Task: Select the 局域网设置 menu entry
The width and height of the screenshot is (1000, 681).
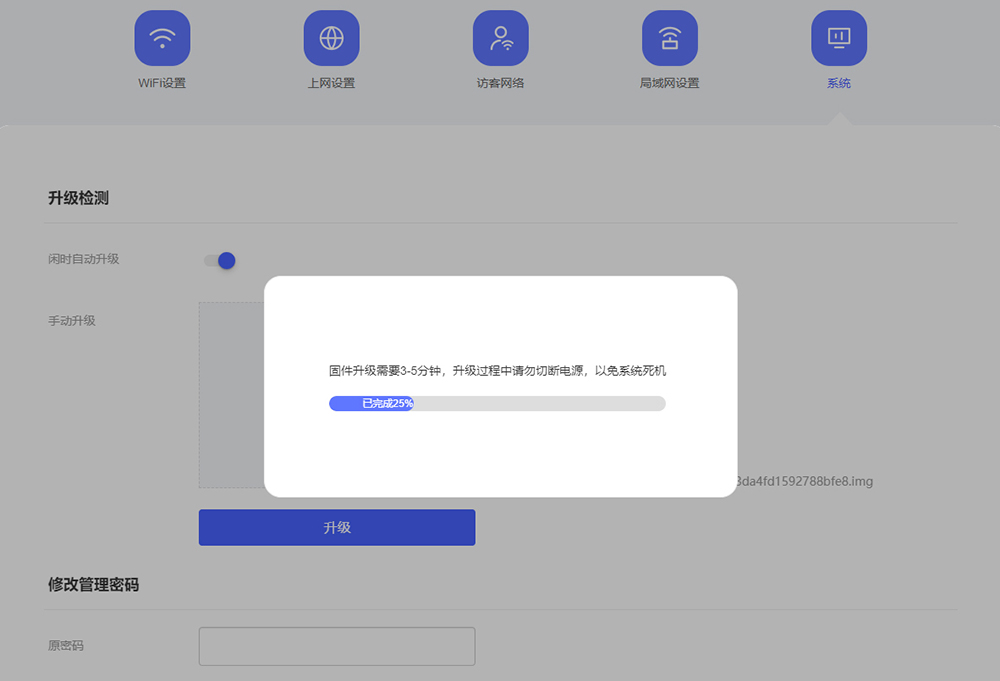Action: pyautogui.click(x=669, y=84)
